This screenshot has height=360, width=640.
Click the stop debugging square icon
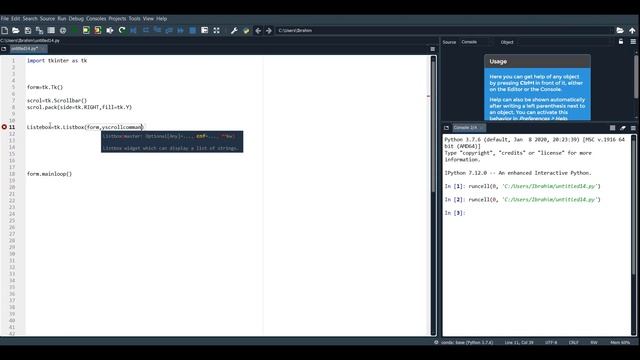point(192,30)
